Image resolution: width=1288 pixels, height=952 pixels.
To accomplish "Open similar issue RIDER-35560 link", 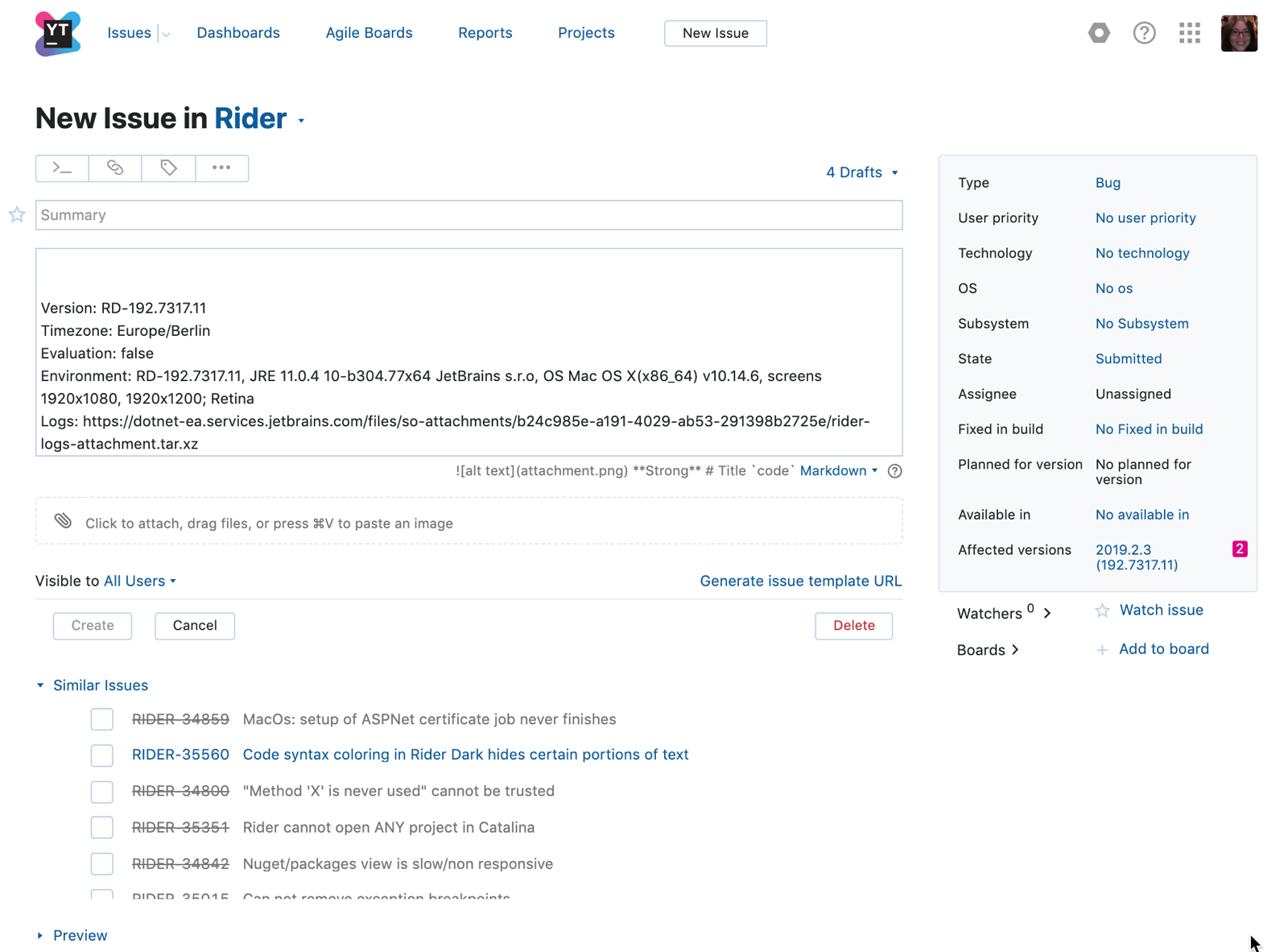I will click(180, 755).
